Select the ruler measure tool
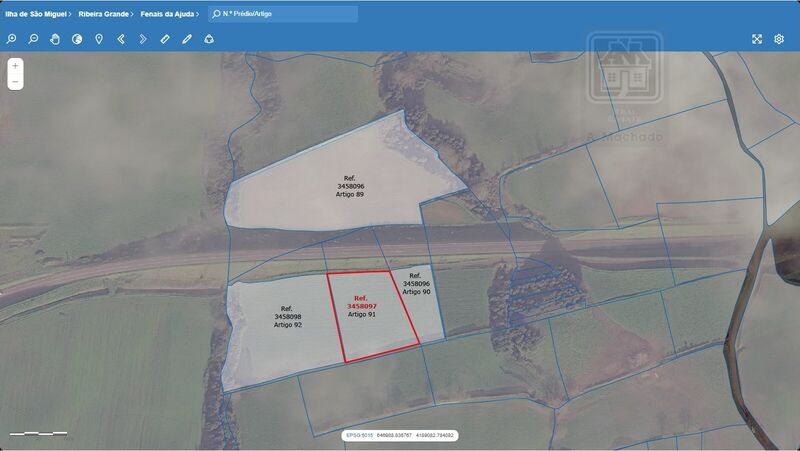This screenshot has height=451, width=800. (165, 39)
